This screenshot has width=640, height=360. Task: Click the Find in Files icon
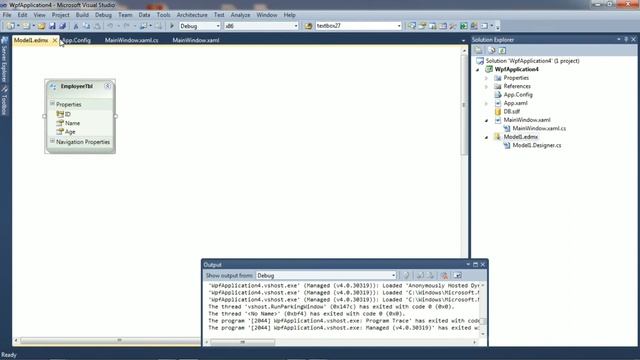(x=308, y=26)
